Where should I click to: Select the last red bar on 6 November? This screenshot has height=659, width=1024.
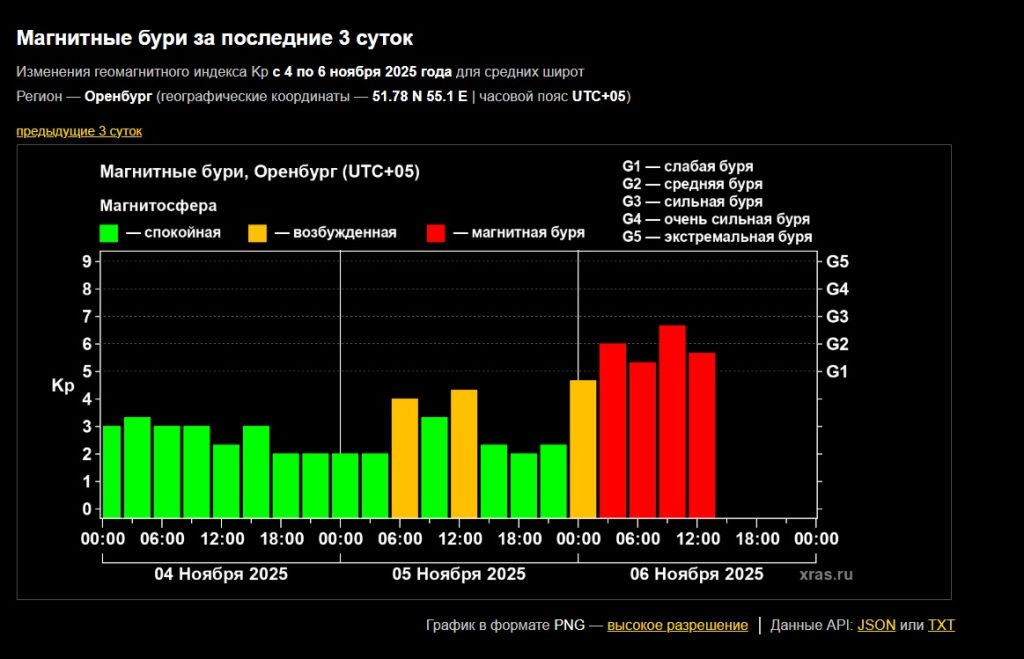702,434
